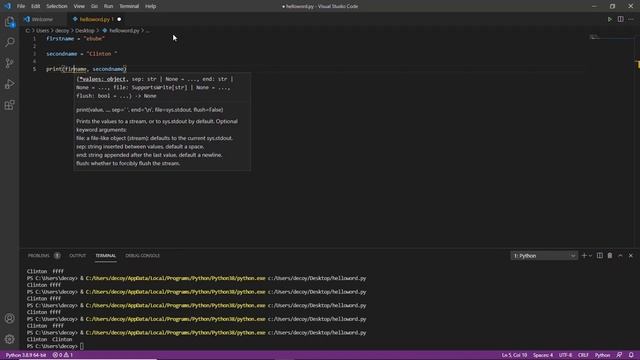Viewport: 640px width, 360px height.
Task: Click the print statement on line 5
Action: pyautogui.click(x=87, y=69)
